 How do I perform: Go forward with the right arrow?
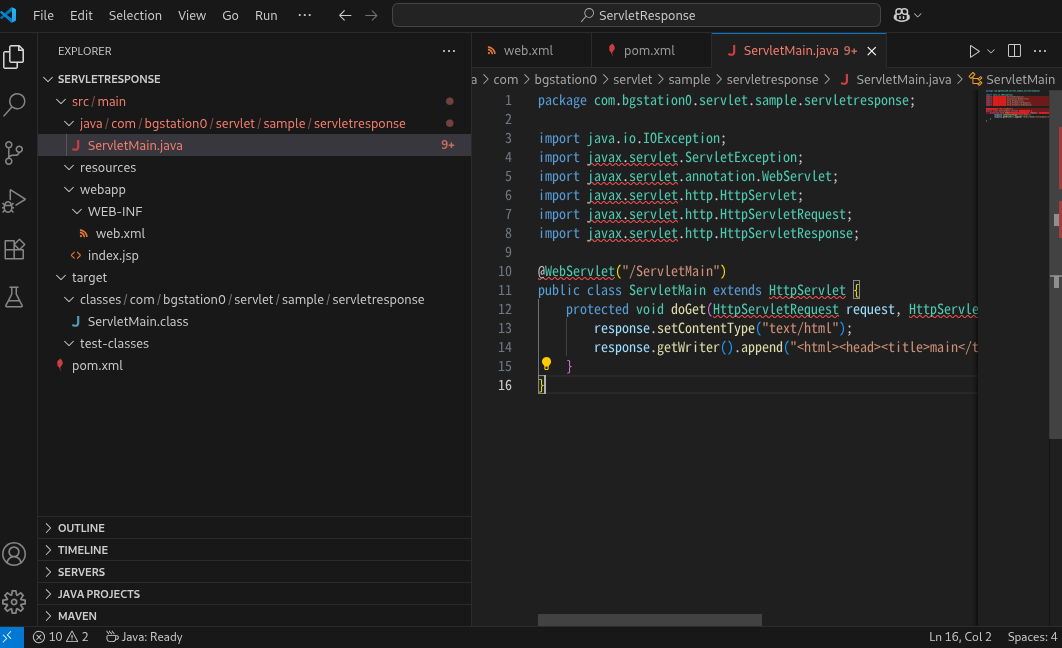click(x=371, y=15)
